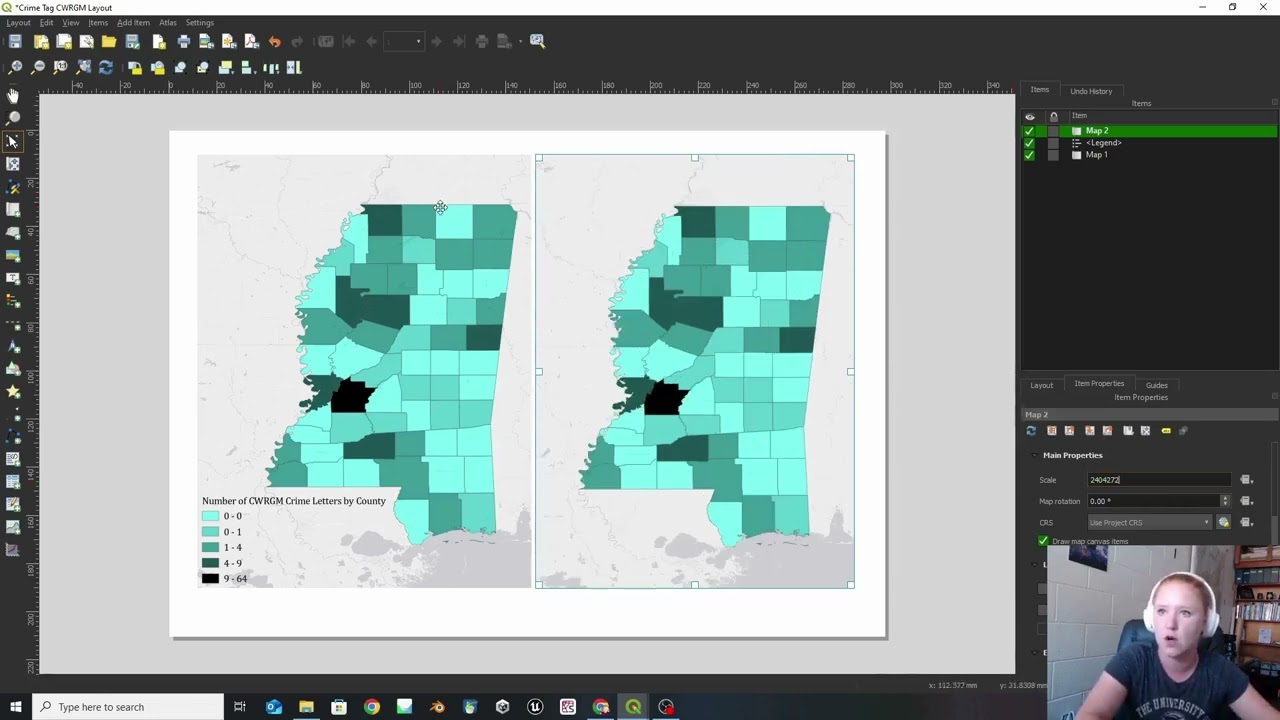Open data-defined override for CRS
This screenshot has width=1280, height=720.
point(1246,522)
